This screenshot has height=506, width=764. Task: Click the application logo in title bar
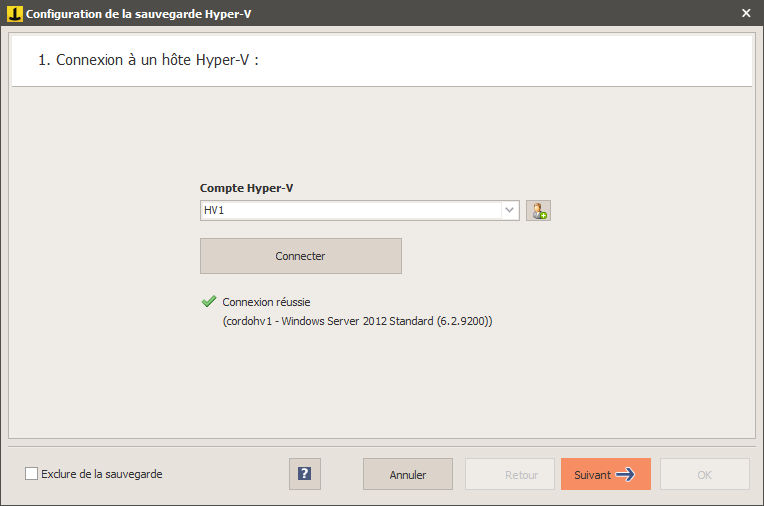pos(15,14)
